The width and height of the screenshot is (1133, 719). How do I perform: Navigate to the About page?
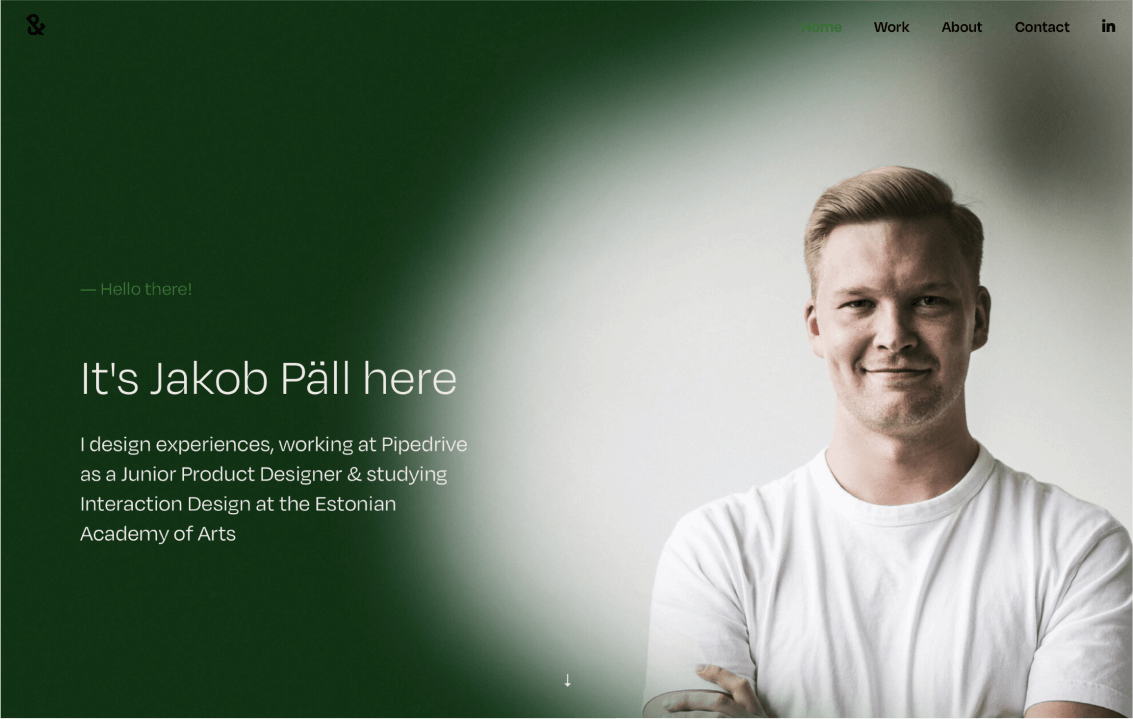(x=961, y=27)
